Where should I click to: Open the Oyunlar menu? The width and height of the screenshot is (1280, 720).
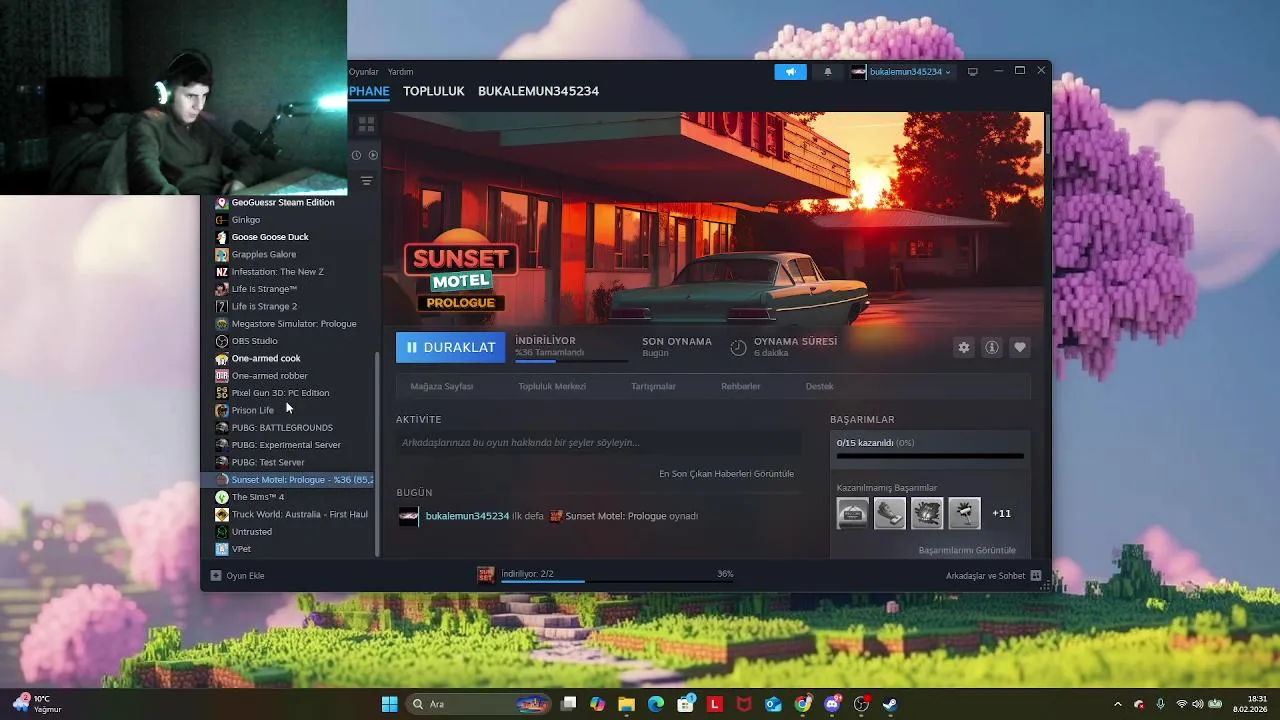coord(364,72)
